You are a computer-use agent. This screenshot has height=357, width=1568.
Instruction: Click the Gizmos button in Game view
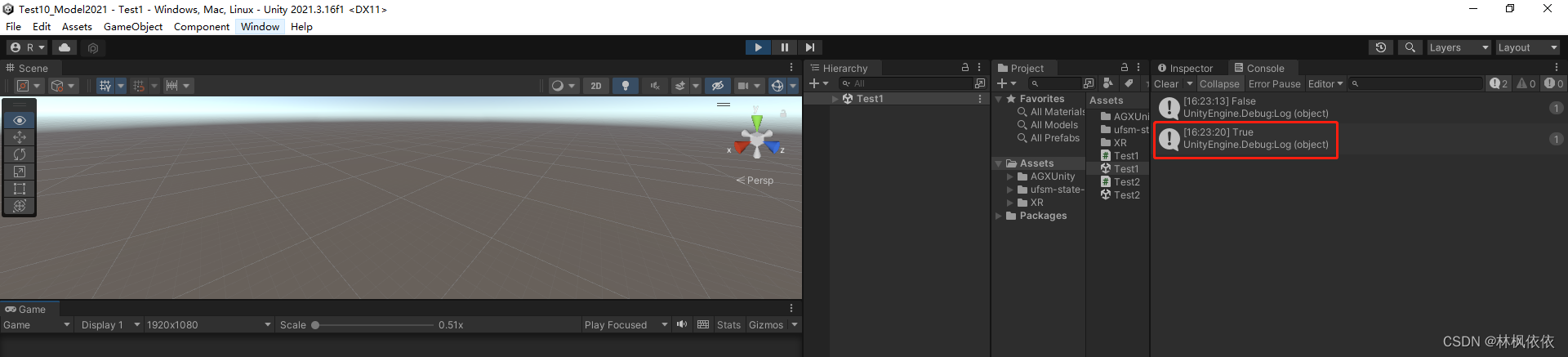click(766, 324)
